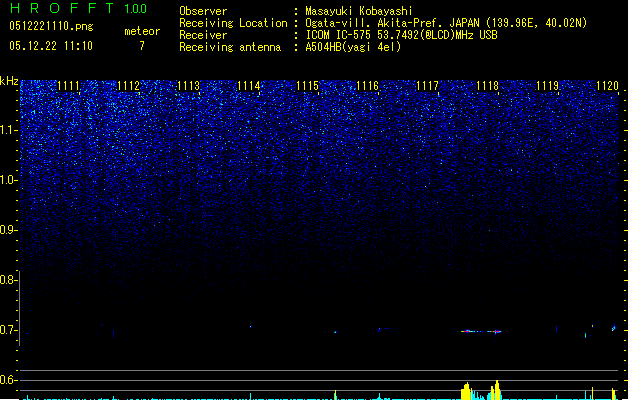This screenshot has width=629, height=400.
Task: Click the Receiving Location label
Action: [x=233, y=23]
